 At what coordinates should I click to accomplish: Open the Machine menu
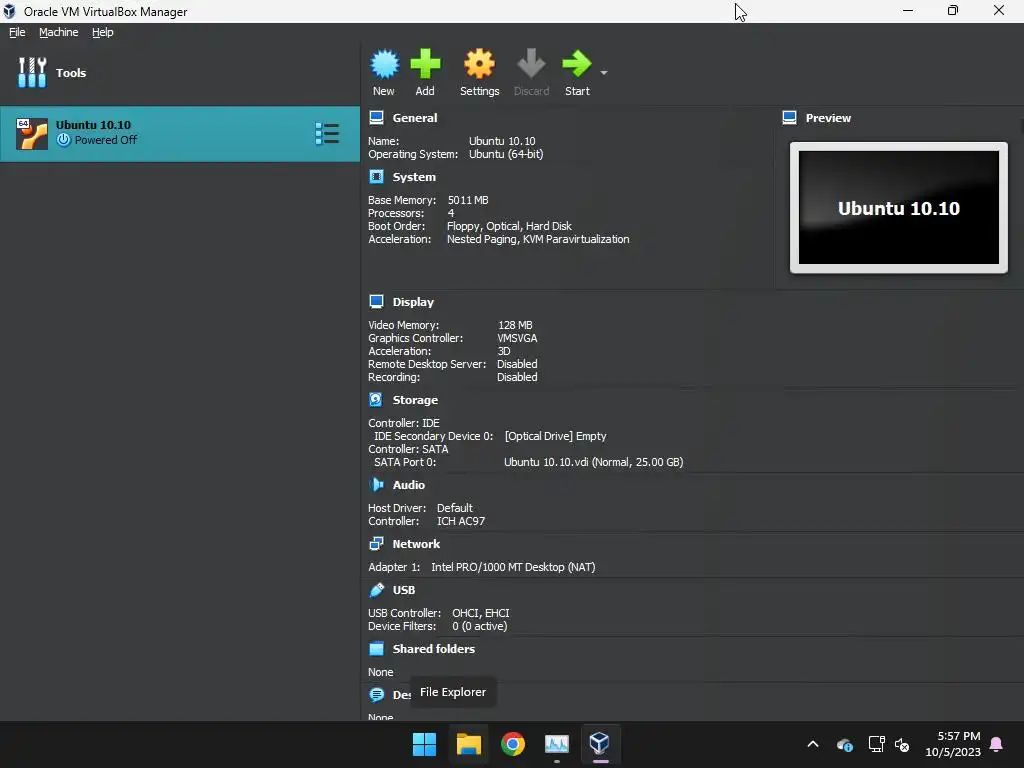(x=58, y=32)
